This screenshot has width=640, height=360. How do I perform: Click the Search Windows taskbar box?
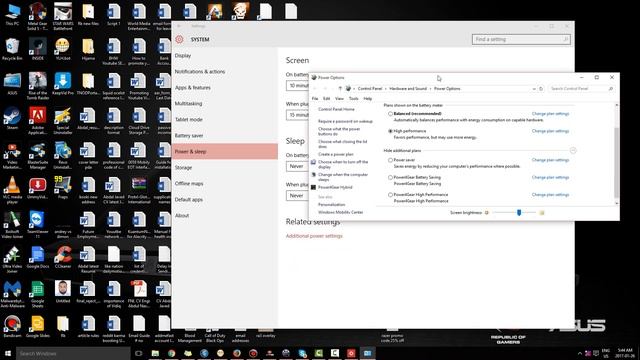(73, 353)
